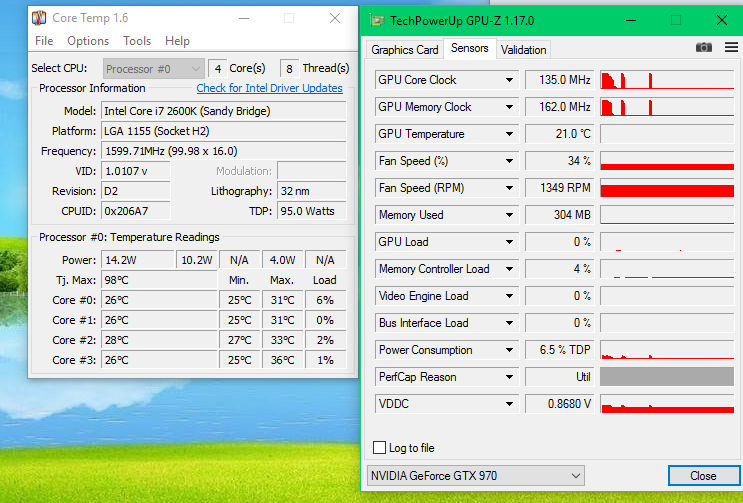Enable the Log to file checkbox
This screenshot has height=503, width=743.
[379, 448]
